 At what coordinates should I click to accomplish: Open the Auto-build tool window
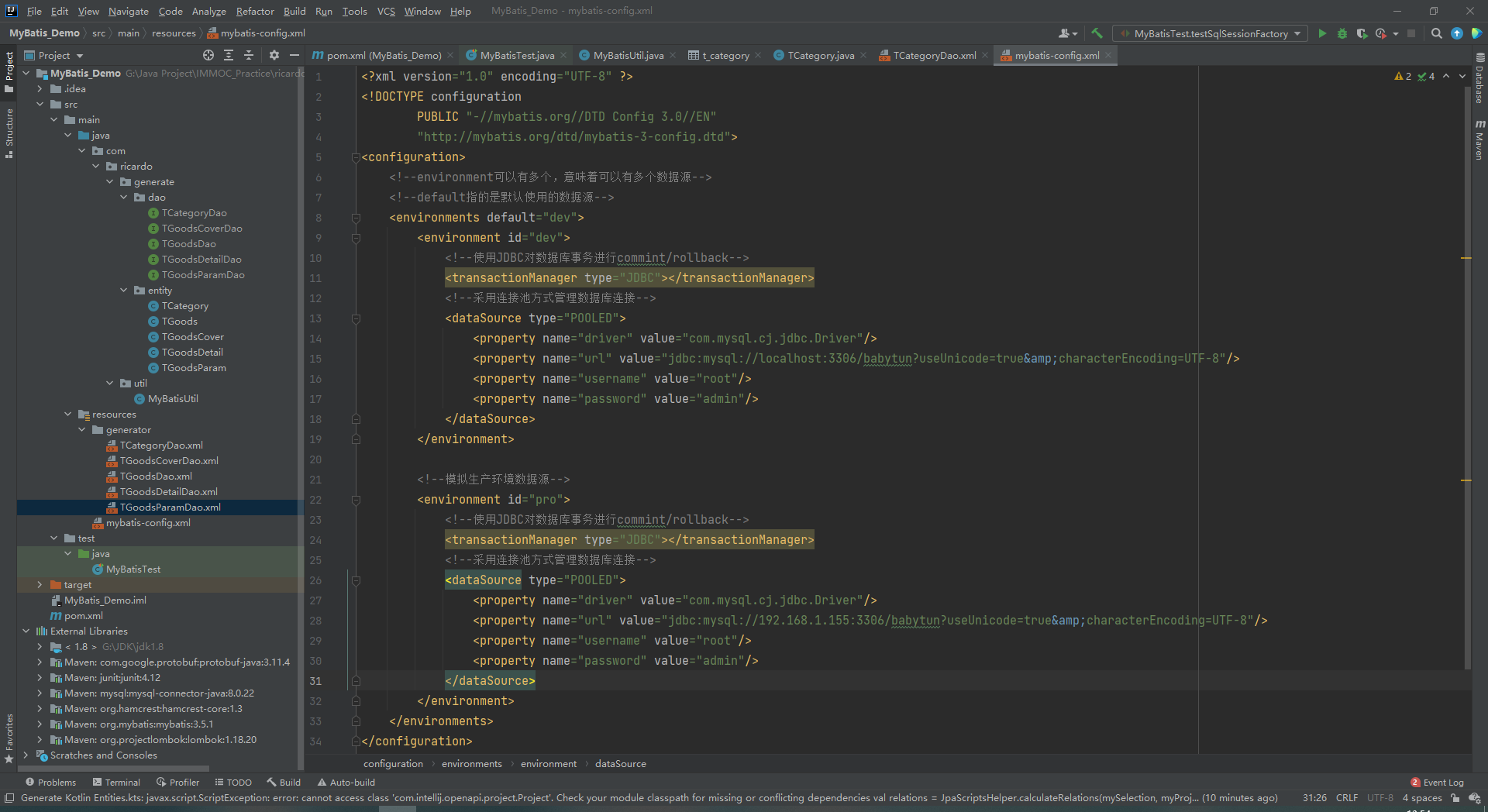click(346, 783)
